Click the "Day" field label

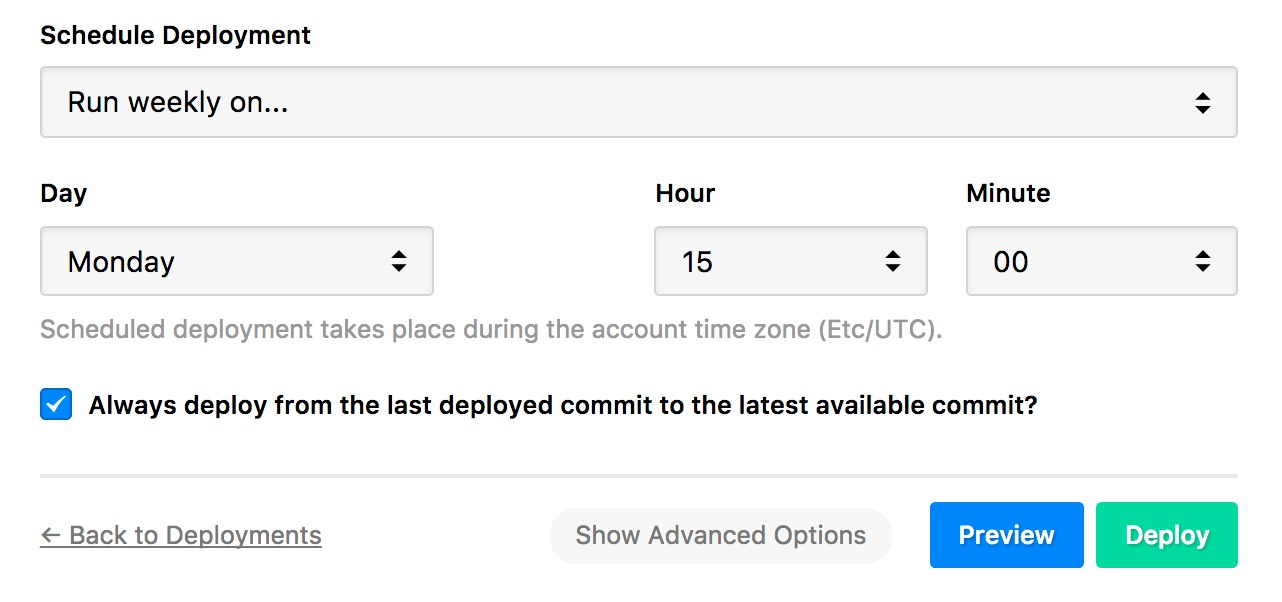click(x=63, y=193)
